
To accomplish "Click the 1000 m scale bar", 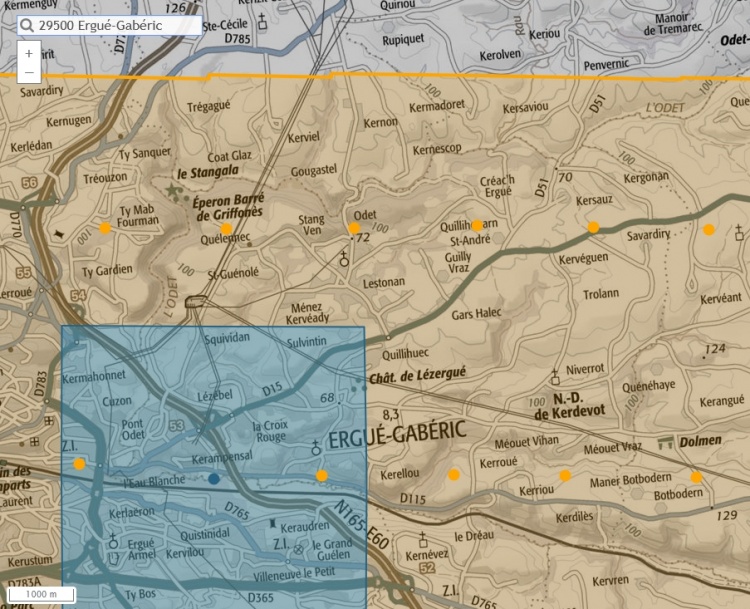I will (x=41, y=594).
